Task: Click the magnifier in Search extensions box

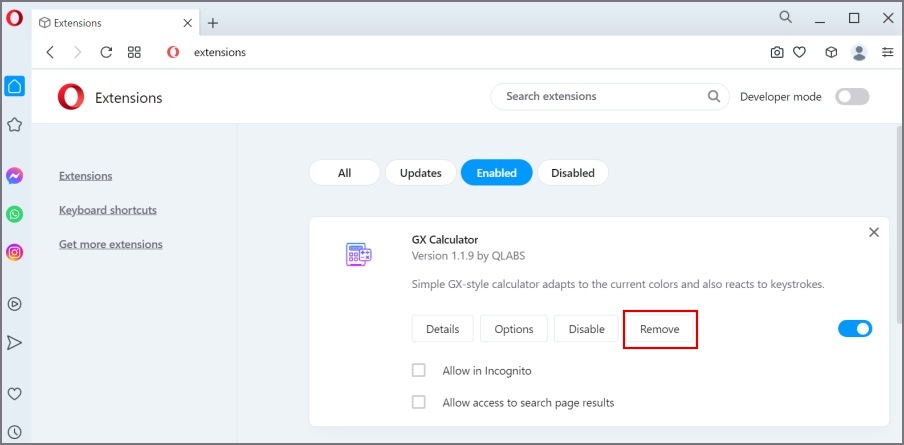Action: [714, 96]
